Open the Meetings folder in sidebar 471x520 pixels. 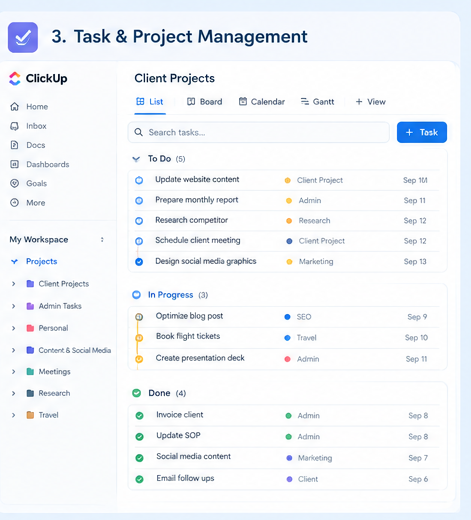click(54, 371)
